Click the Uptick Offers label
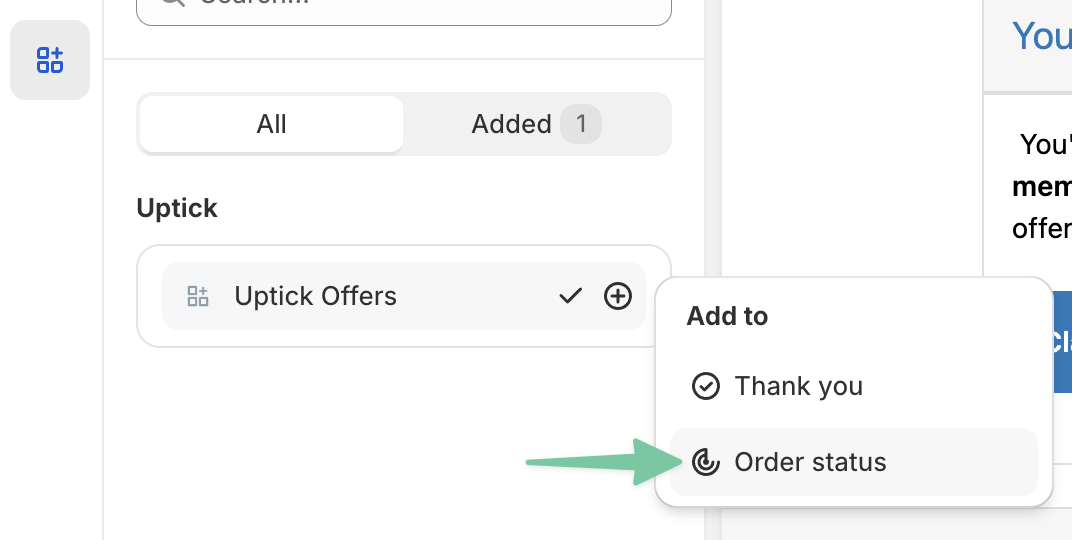The width and height of the screenshot is (1072, 540). [x=315, y=296]
